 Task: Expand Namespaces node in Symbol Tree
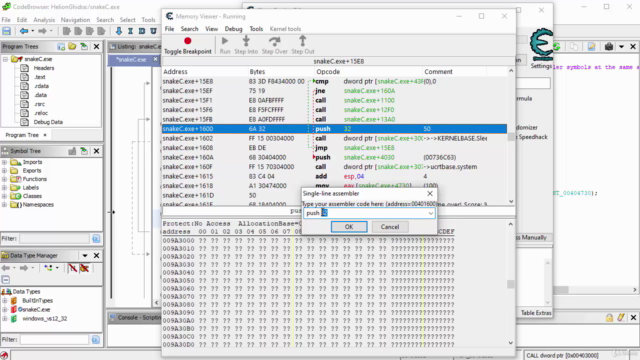4,205
